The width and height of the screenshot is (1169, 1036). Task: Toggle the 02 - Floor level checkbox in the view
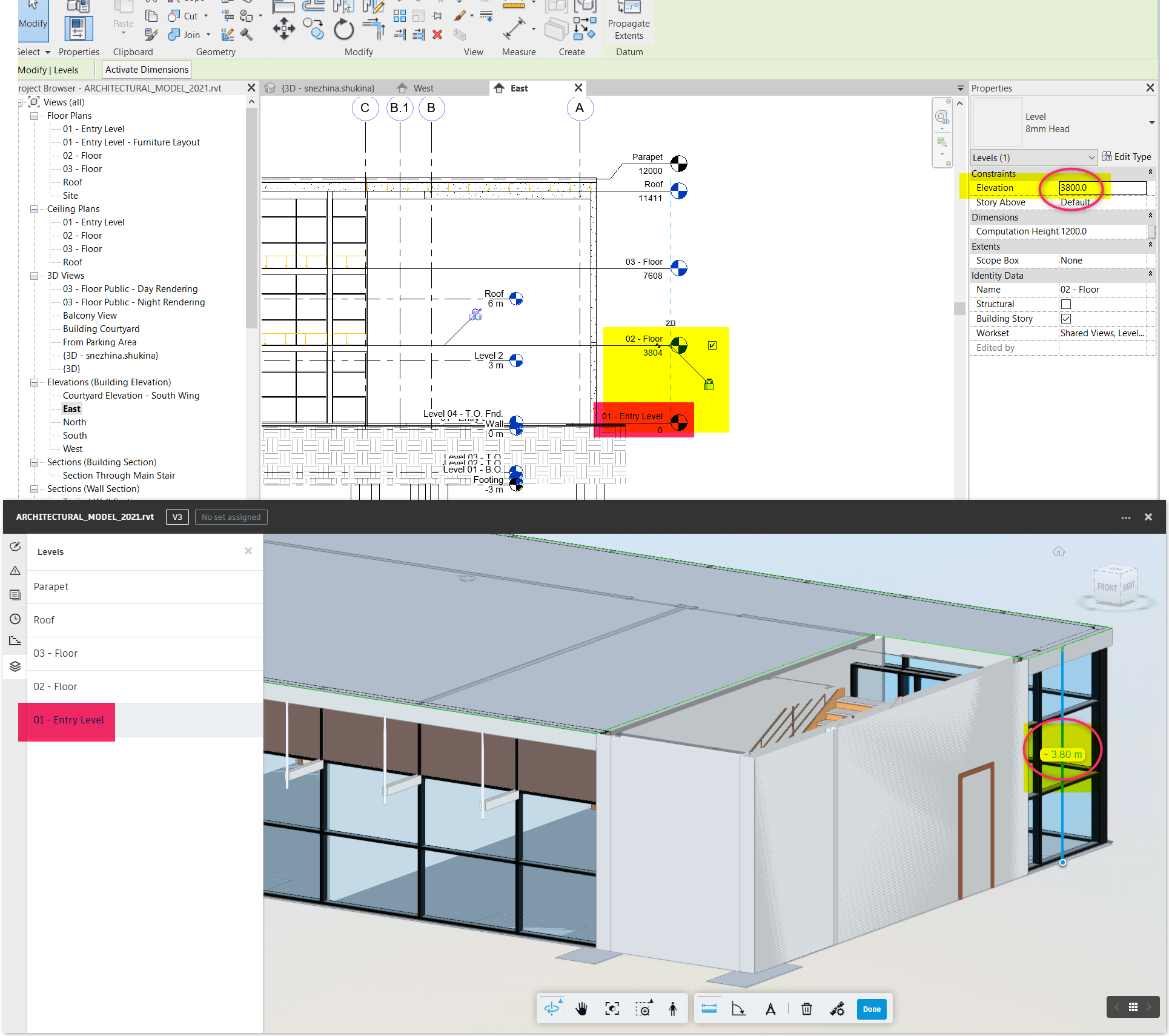tap(712, 345)
